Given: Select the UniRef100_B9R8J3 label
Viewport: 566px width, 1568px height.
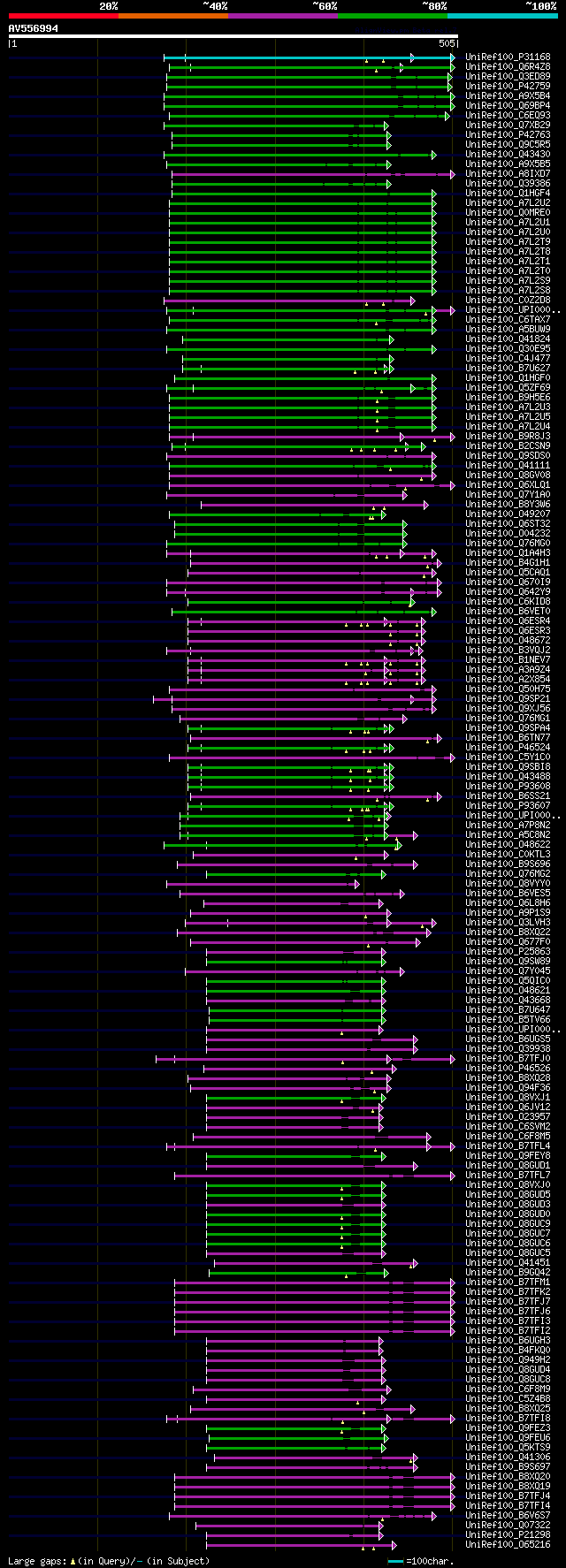Looking at the screenshot, I should click(508, 437).
